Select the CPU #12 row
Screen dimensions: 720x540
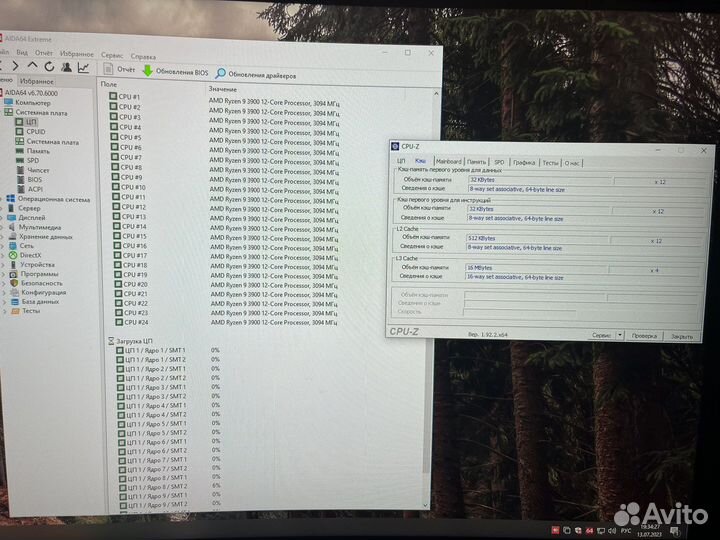[x=227, y=206]
